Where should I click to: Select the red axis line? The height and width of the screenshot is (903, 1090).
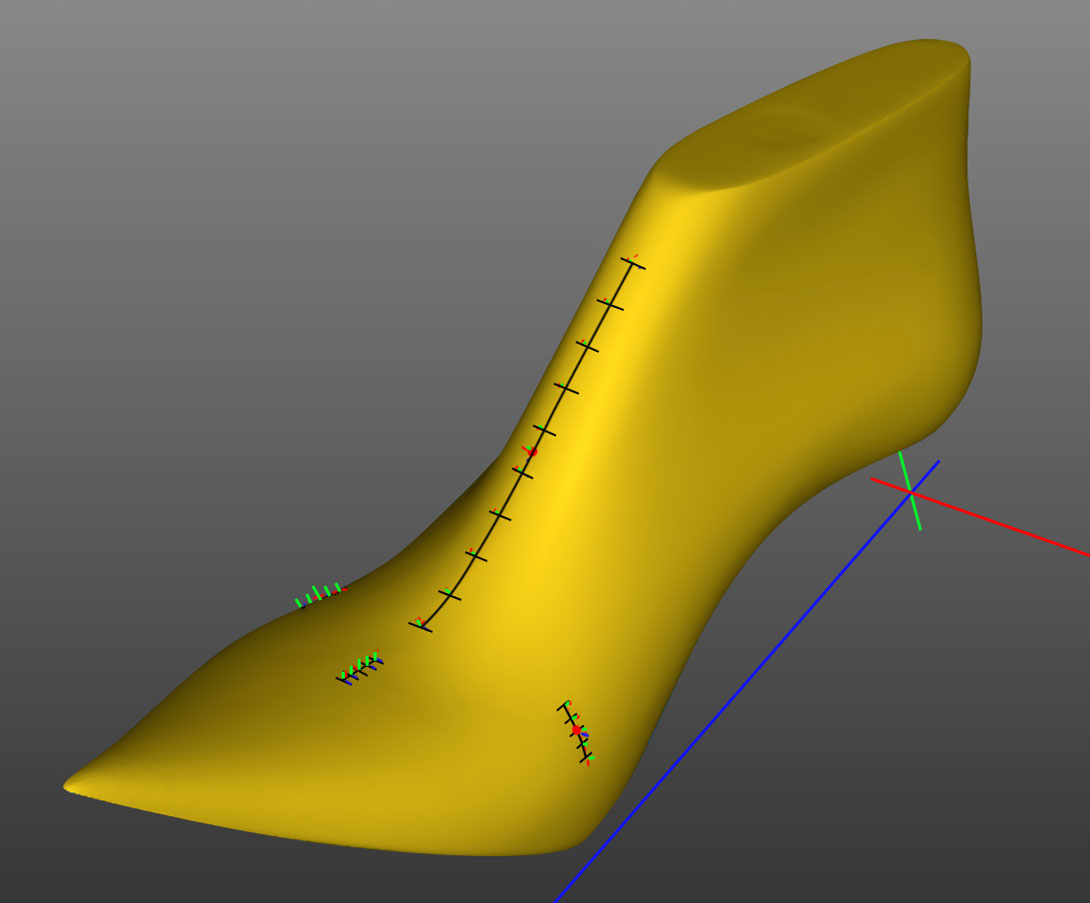click(x=980, y=516)
